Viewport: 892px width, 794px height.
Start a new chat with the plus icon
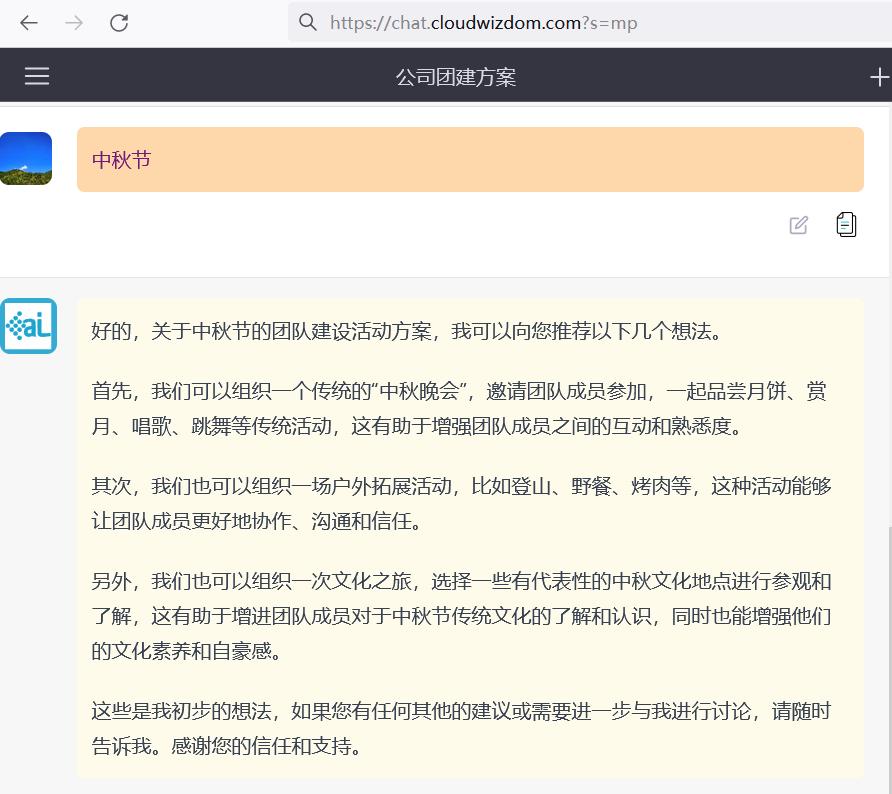(879, 75)
